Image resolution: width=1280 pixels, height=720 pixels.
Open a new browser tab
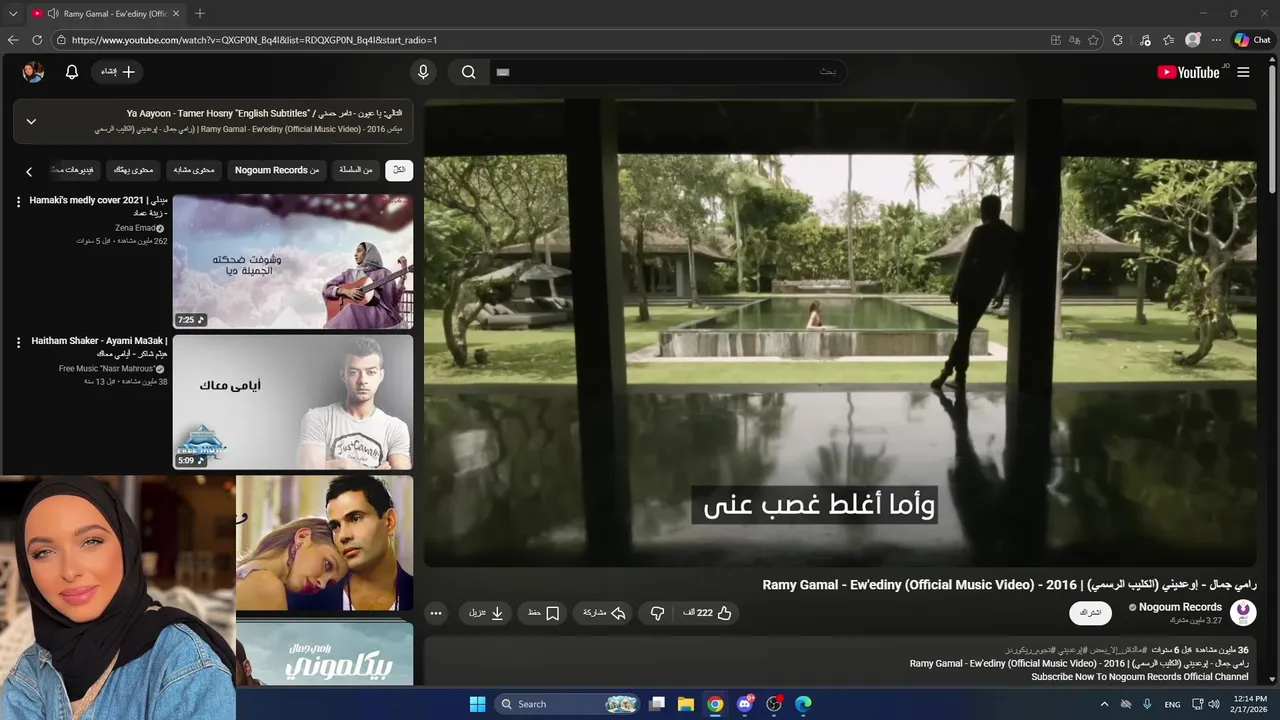[200, 14]
